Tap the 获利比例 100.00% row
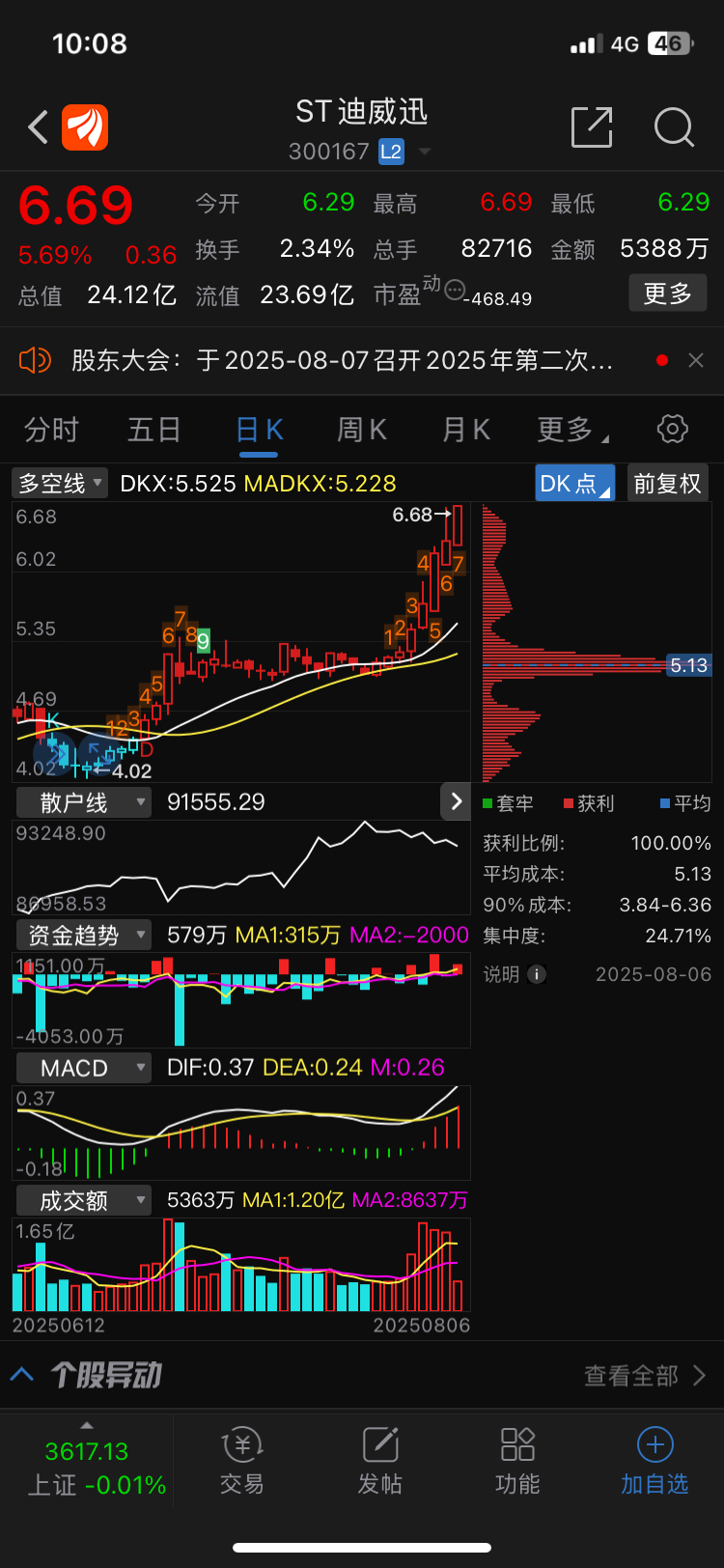724x1568 pixels. coord(598,843)
